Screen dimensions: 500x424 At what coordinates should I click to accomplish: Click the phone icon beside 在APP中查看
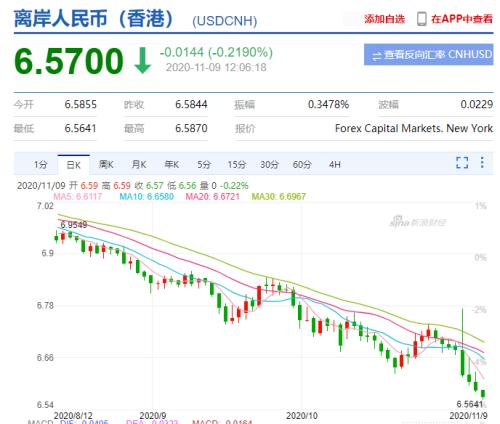[x=422, y=19]
